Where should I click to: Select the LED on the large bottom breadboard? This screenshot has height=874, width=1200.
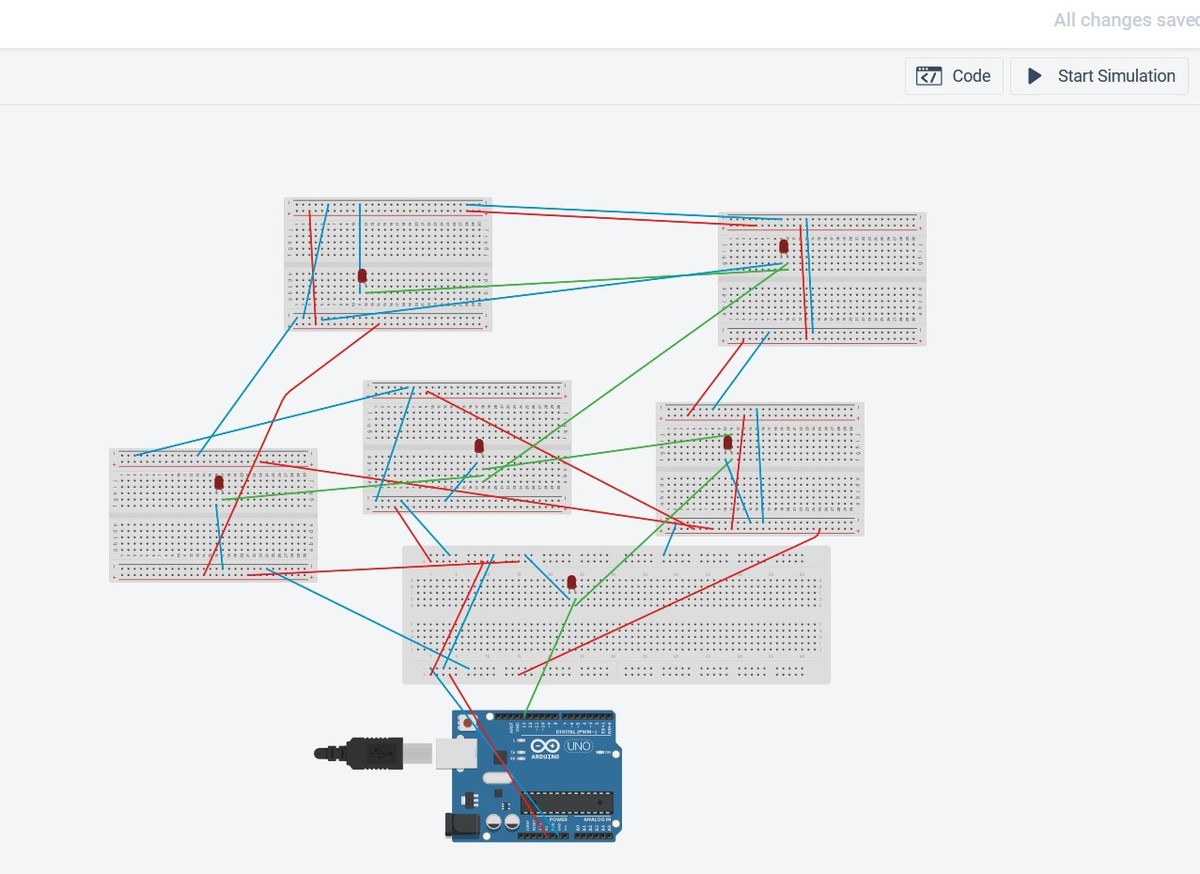point(572,581)
